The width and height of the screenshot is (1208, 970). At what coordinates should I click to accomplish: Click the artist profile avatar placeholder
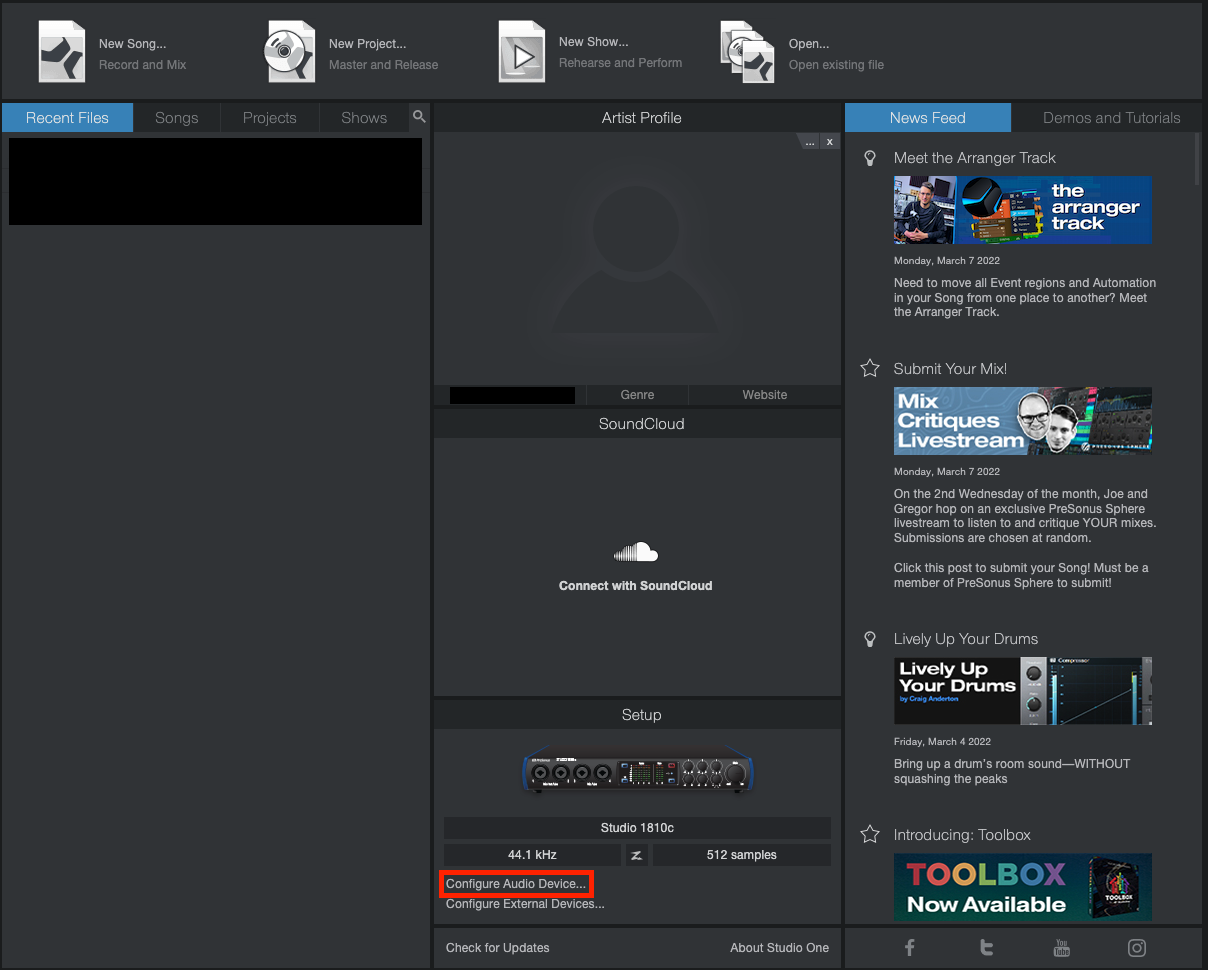(x=637, y=259)
